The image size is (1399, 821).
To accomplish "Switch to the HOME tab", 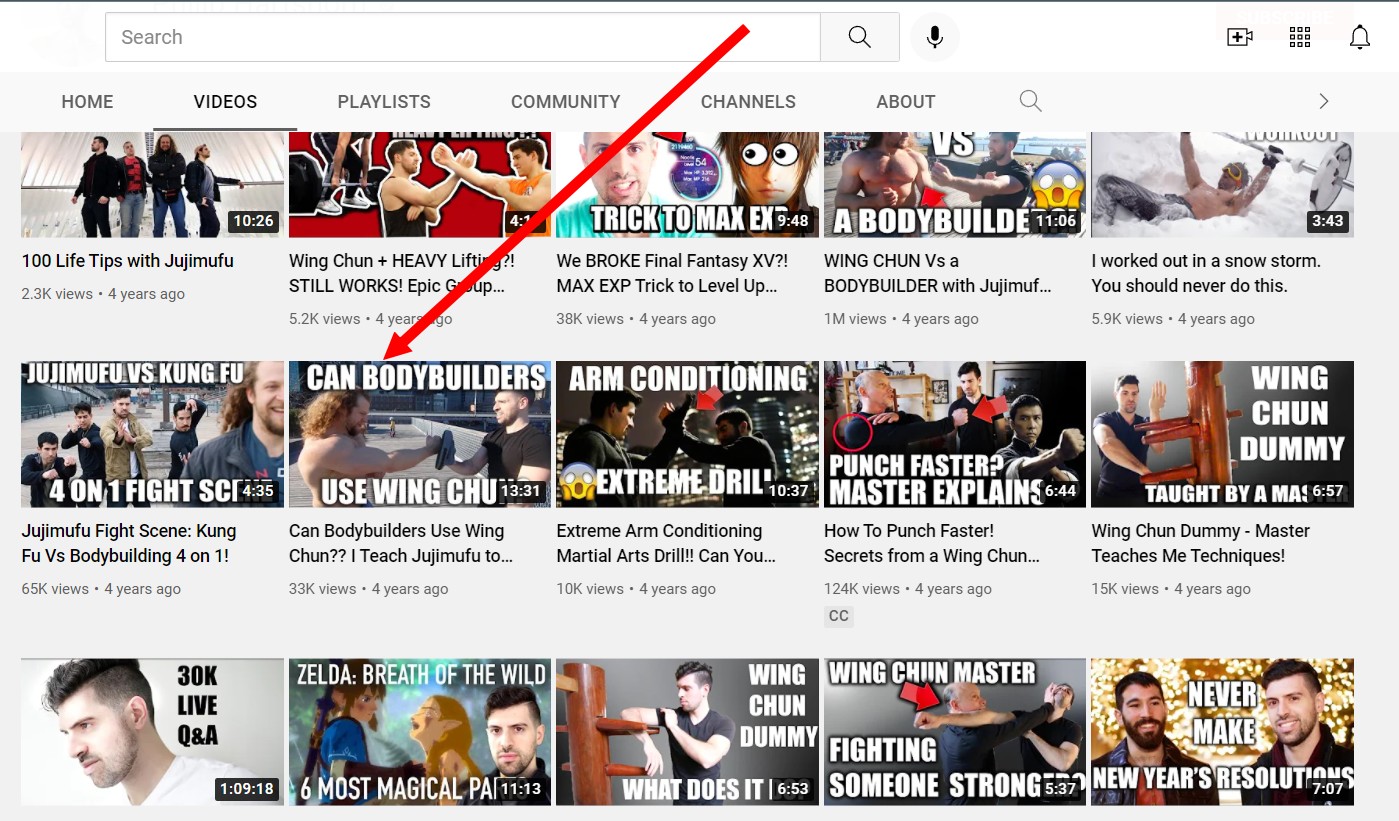I will (x=87, y=102).
